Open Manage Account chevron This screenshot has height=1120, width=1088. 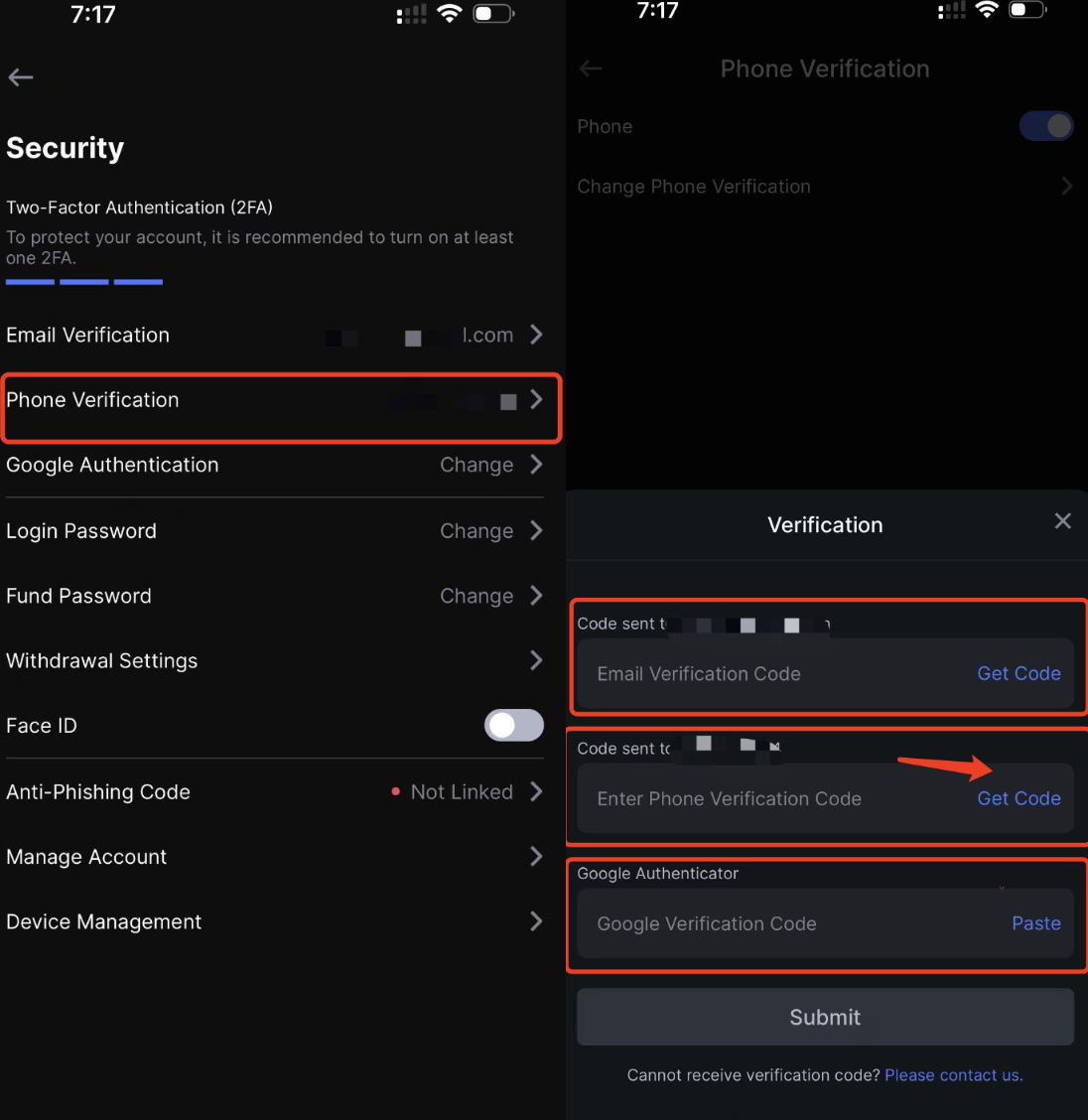536,857
